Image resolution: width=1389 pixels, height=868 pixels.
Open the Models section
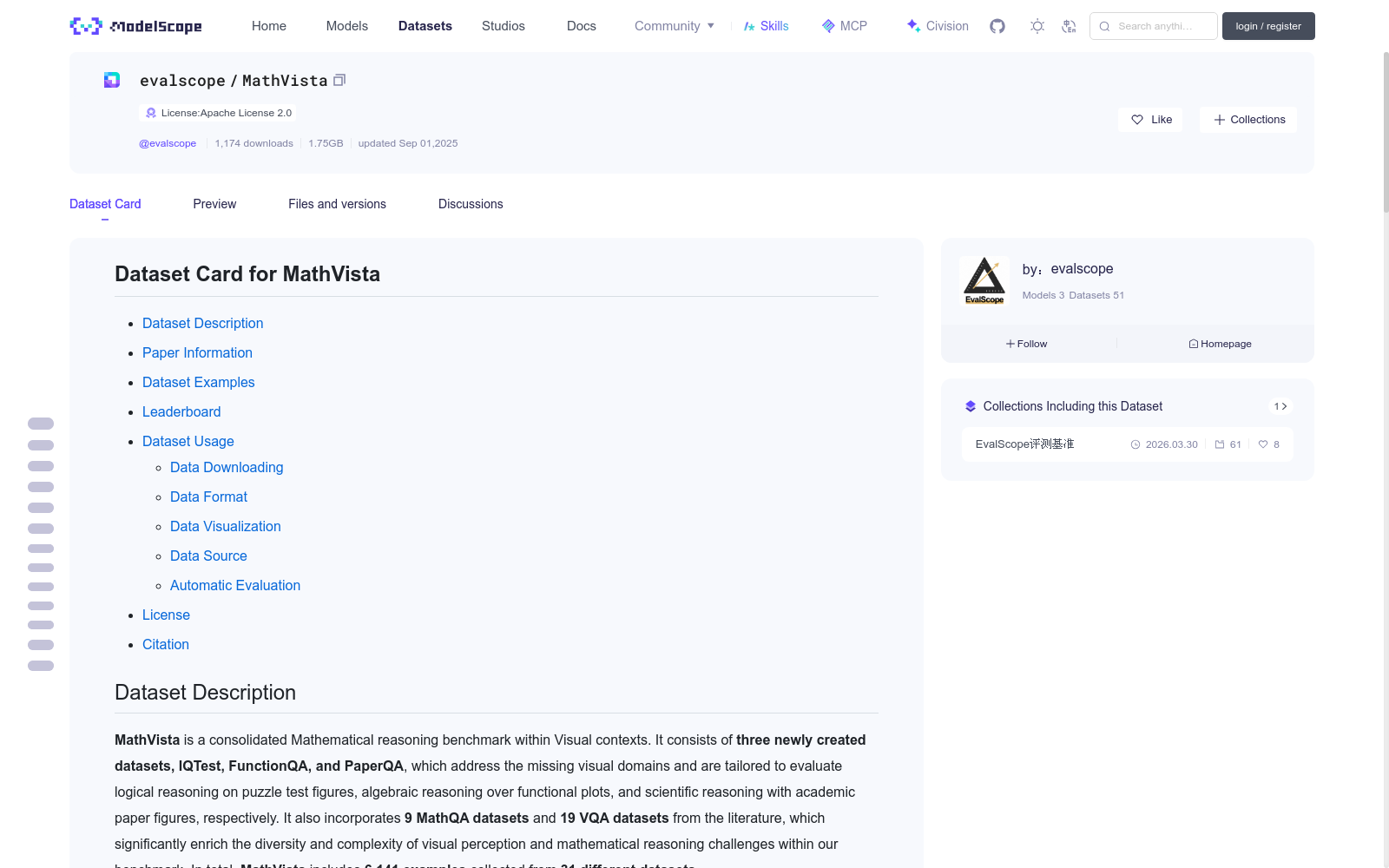point(347,26)
